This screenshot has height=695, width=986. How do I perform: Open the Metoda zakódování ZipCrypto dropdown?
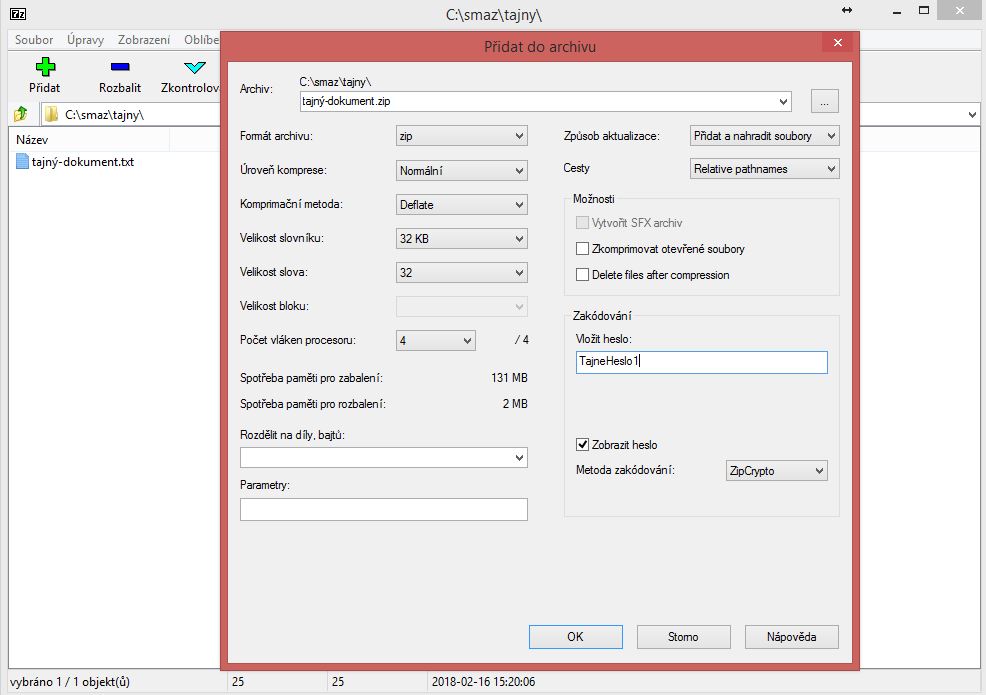(776, 471)
